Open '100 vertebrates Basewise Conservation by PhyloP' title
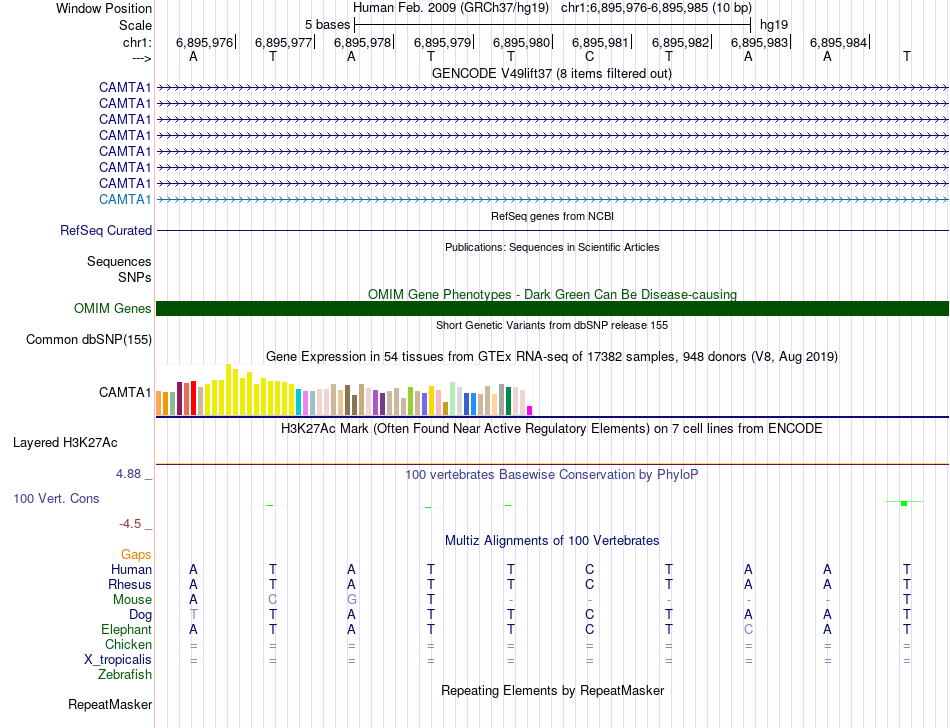 [x=552, y=474]
